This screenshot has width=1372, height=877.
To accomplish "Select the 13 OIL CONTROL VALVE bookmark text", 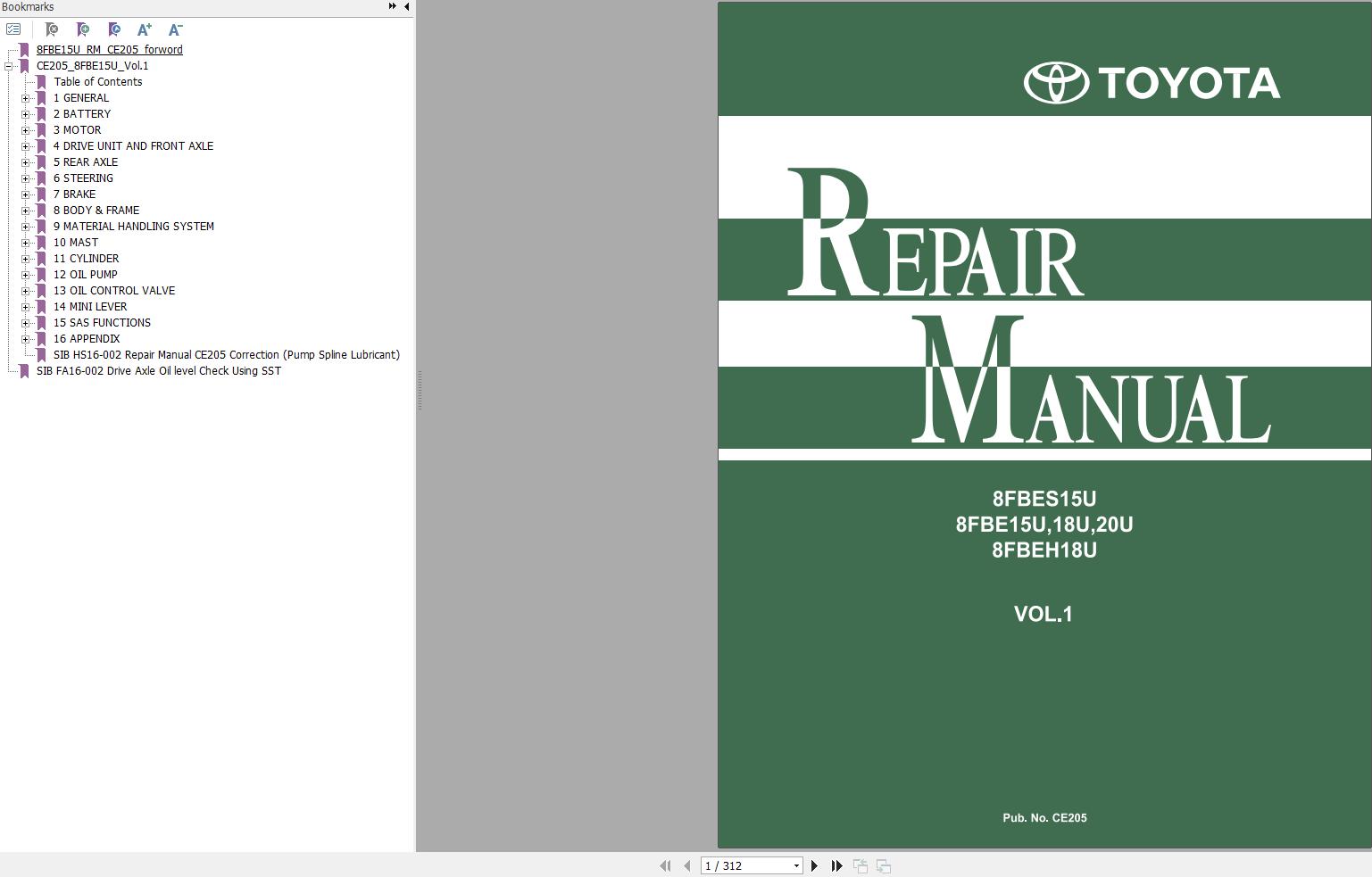I will click(x=114, y=291).
